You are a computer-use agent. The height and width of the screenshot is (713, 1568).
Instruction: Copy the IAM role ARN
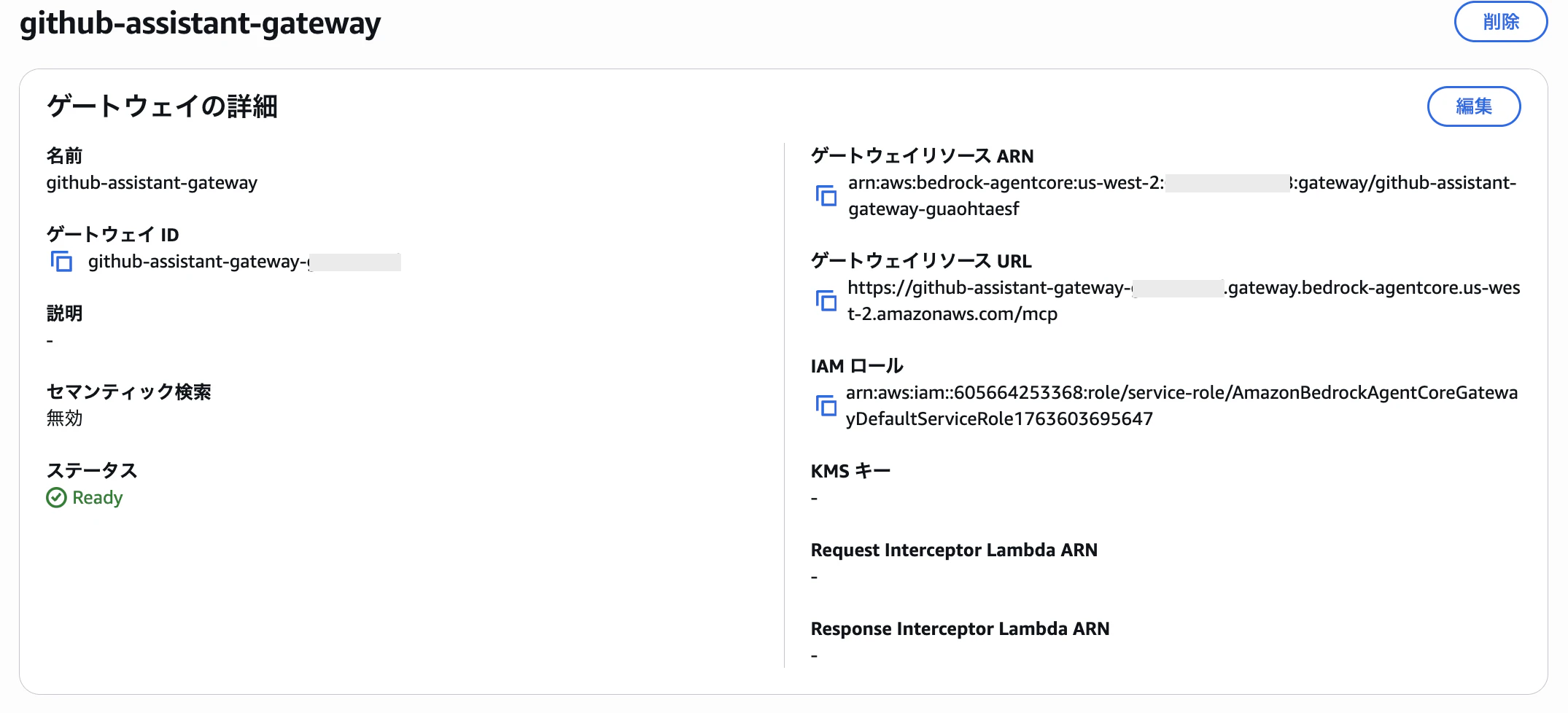point(825,405)
